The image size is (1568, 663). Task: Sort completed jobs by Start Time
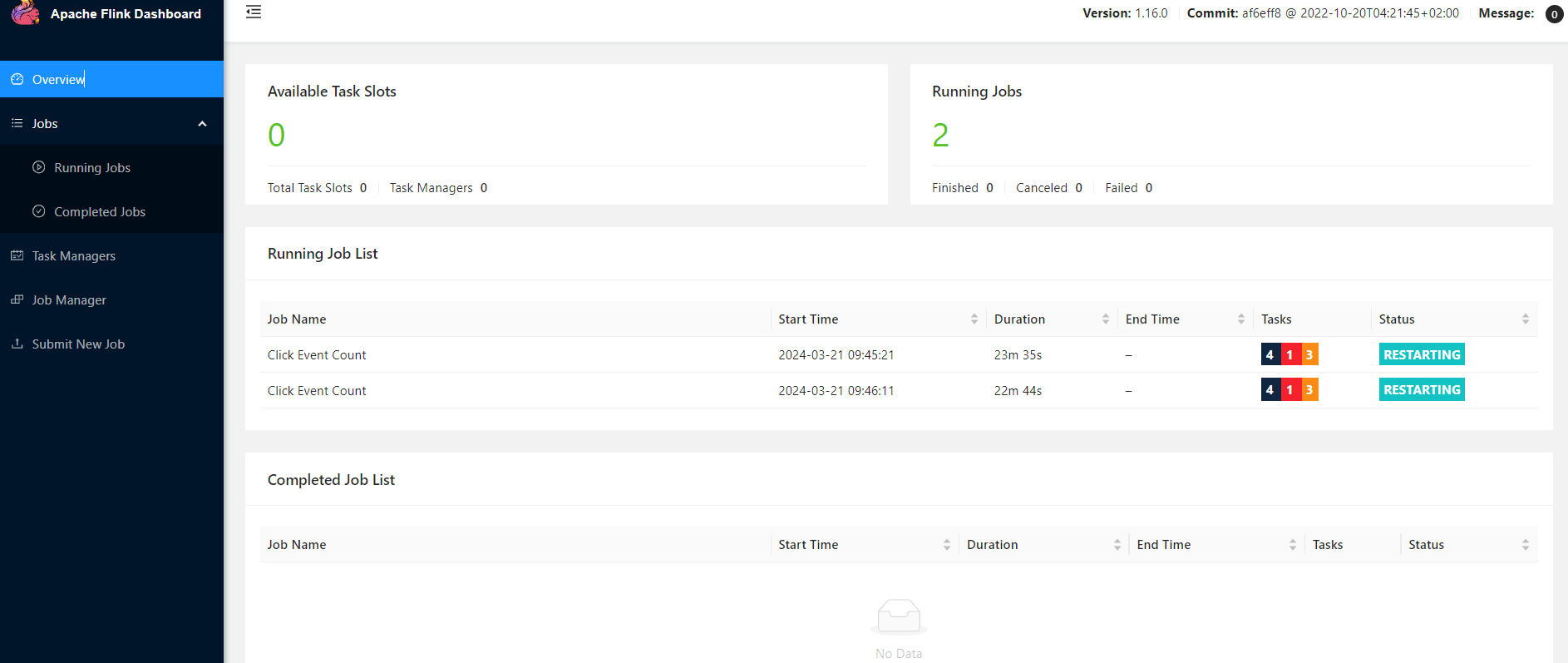click(947, 545)
